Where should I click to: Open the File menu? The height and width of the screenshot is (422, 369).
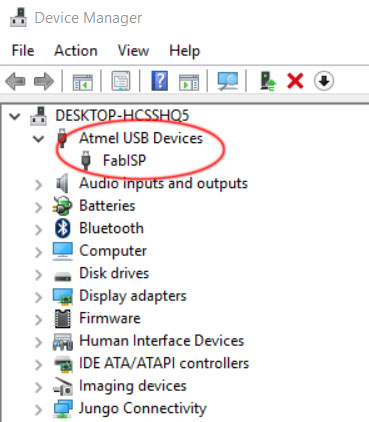23,51
